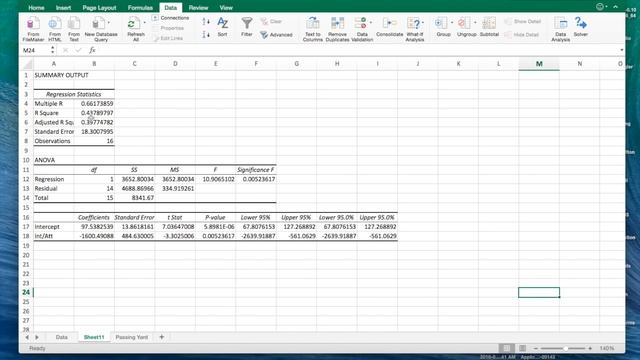
Task: Expand Data Validation dropdown arrow
Action: pos(371,23)
